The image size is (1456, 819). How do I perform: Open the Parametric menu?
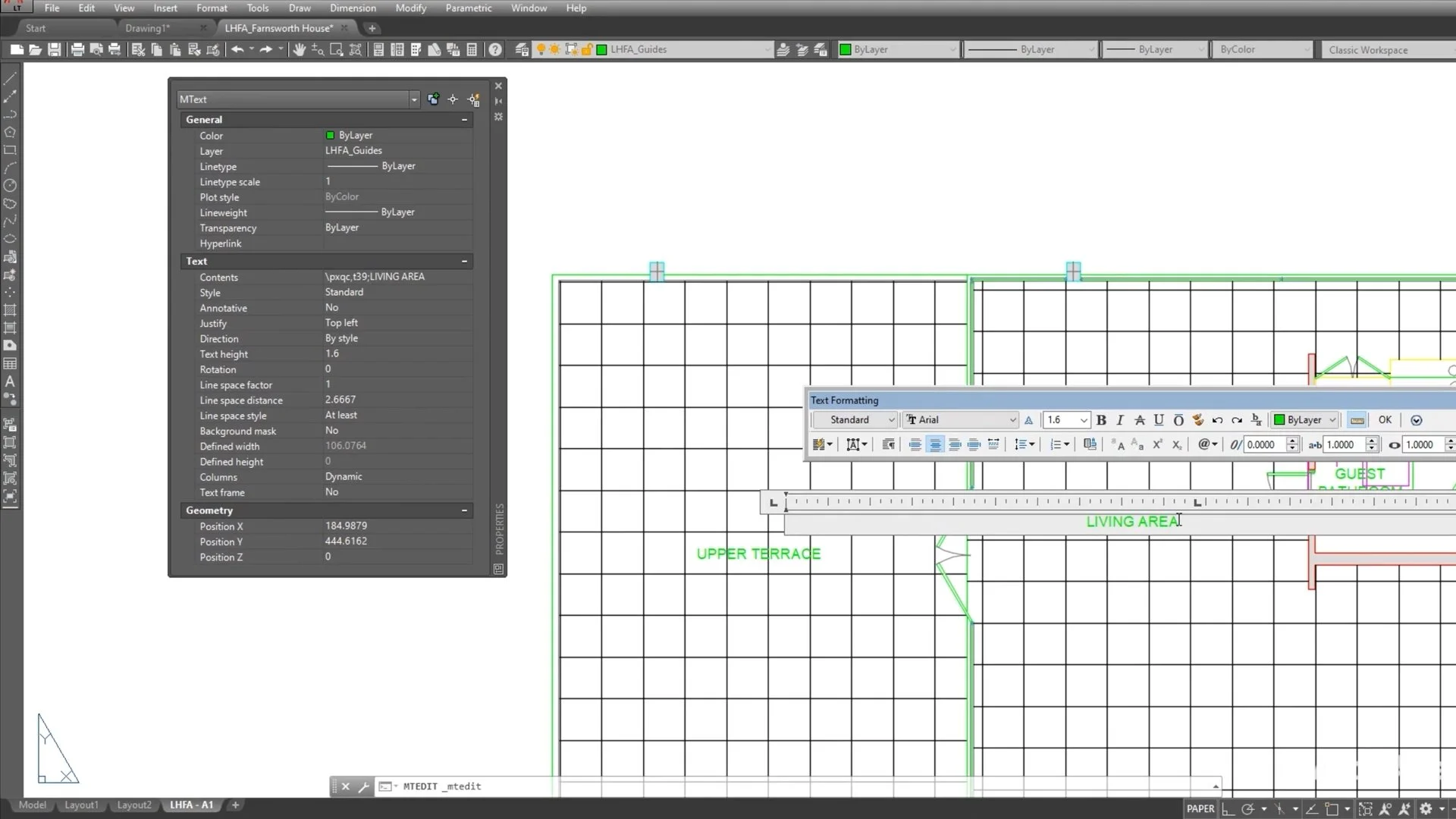(469, 8)
